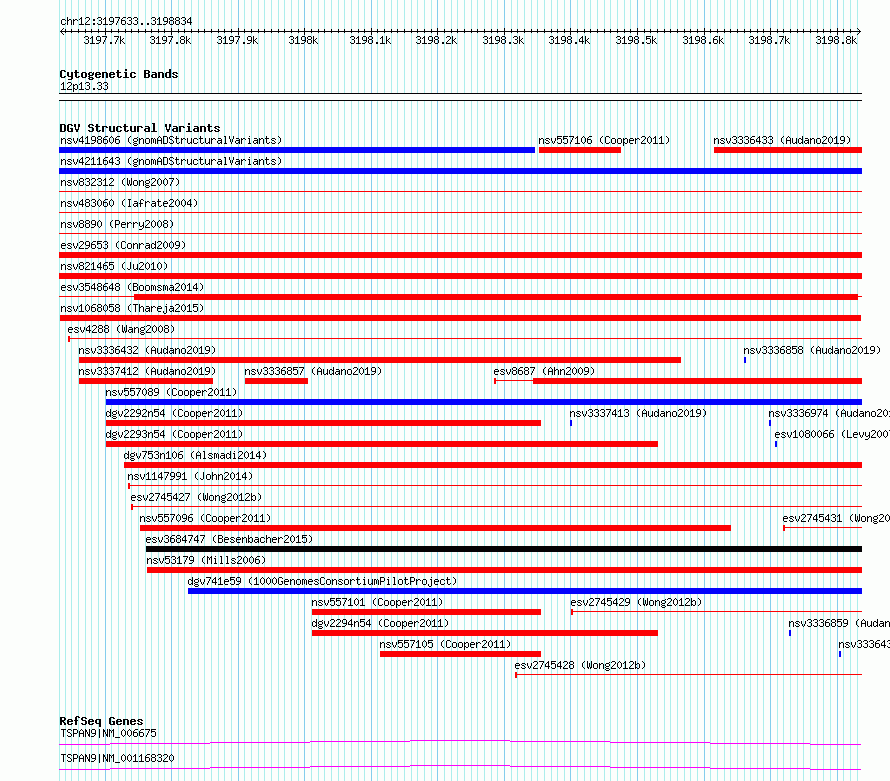Select nsv3337412 (Audano2019) variant label
Screen dimensions: 890x781
(147, 371)
